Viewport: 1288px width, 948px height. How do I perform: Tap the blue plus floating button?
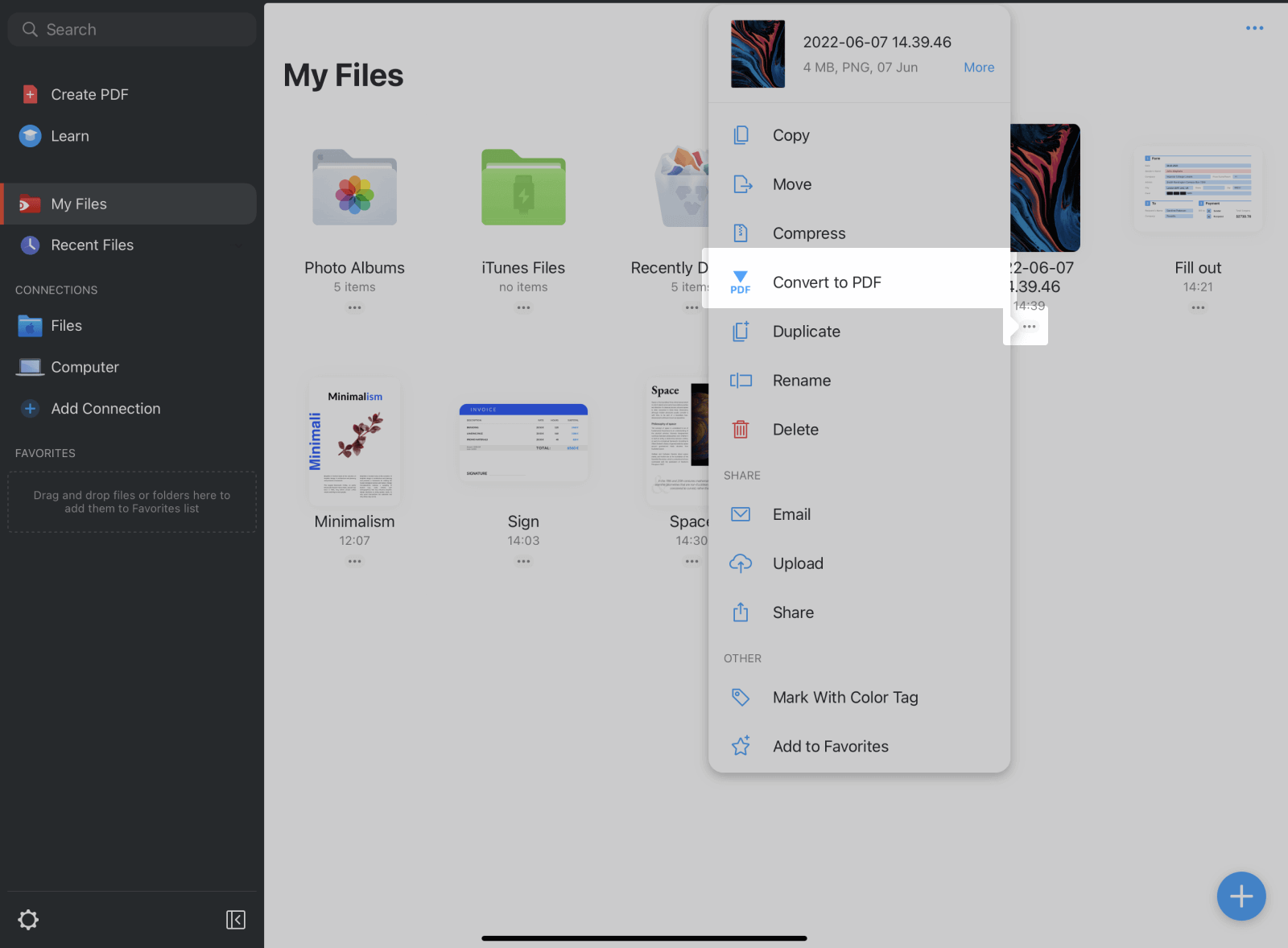pyautogui.click(x=1241, y=896)
